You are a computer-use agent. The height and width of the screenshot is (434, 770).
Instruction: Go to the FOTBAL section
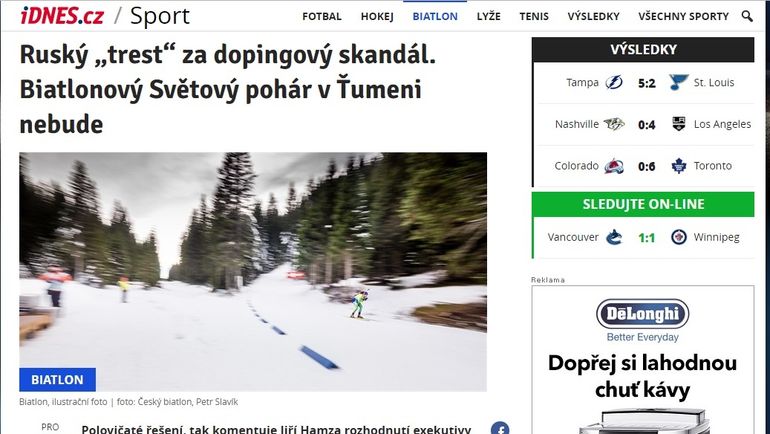322,16
